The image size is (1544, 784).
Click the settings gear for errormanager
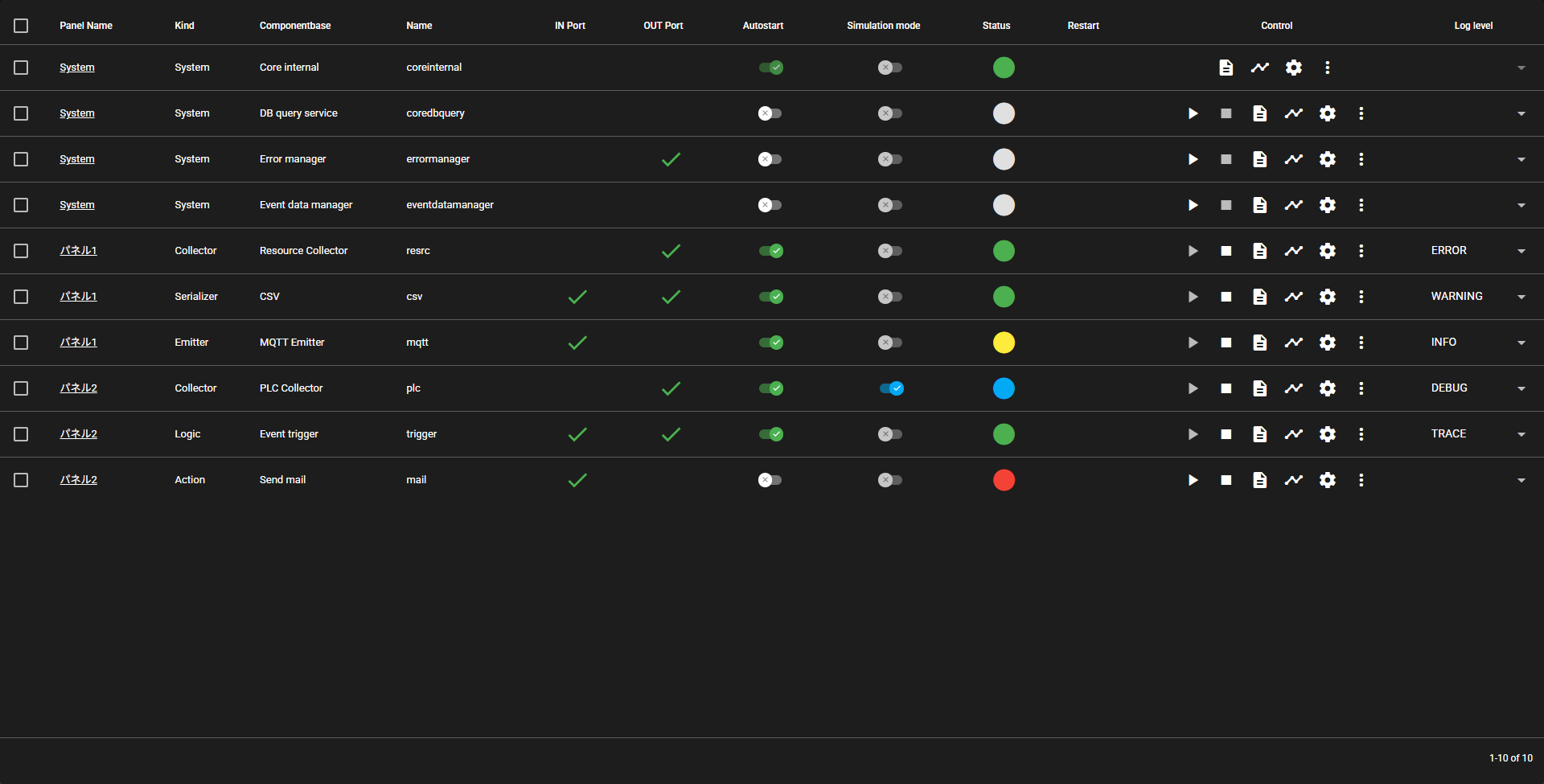1327,159
